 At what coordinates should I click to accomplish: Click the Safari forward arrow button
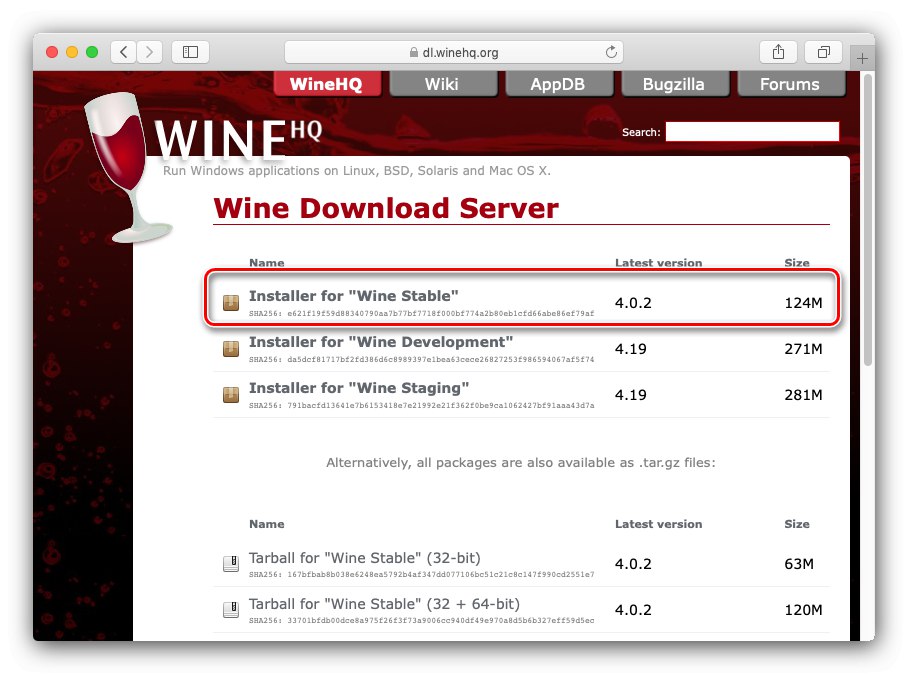pos(149,52)
